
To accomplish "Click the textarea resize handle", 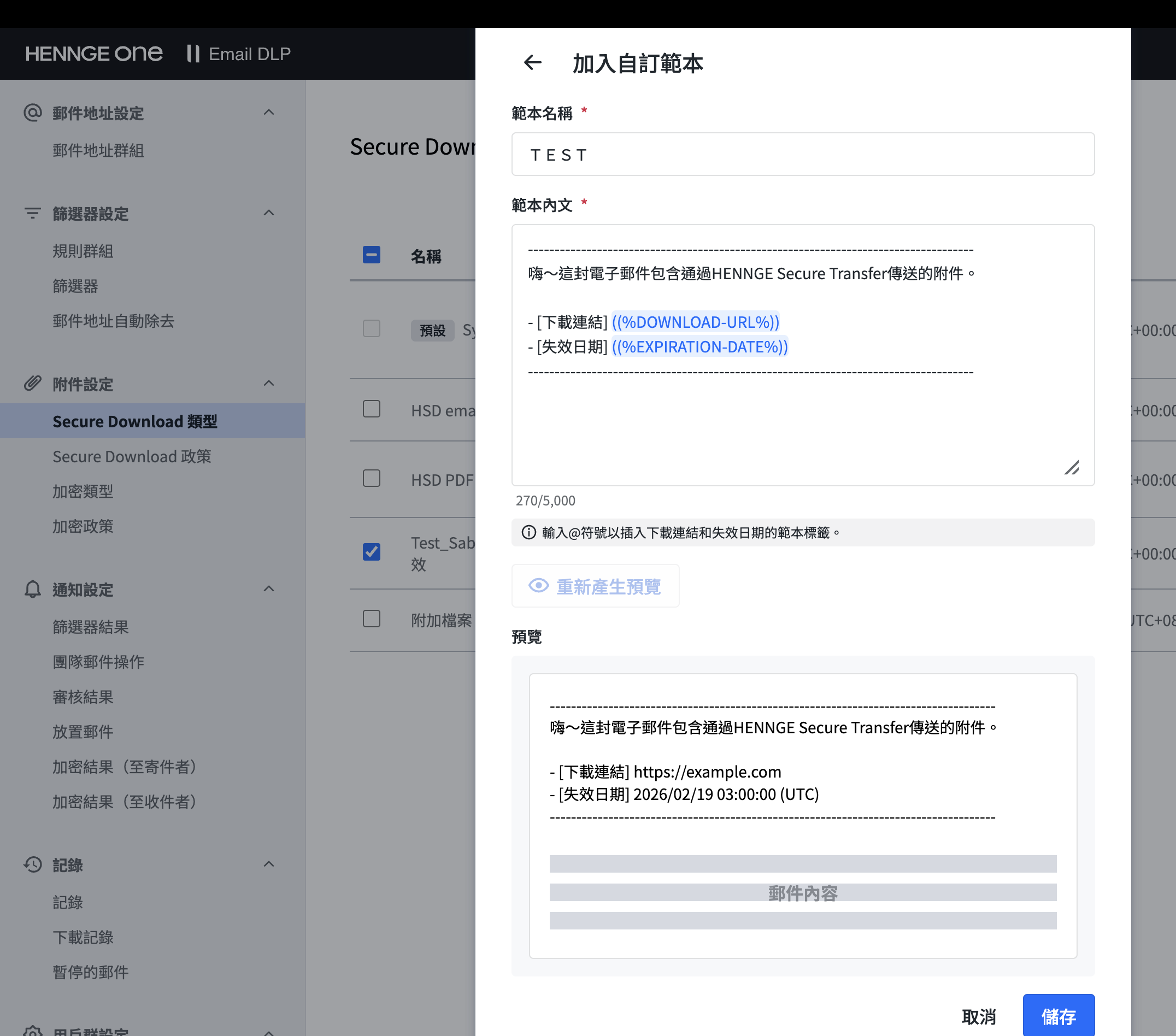I will point(1071,468).
